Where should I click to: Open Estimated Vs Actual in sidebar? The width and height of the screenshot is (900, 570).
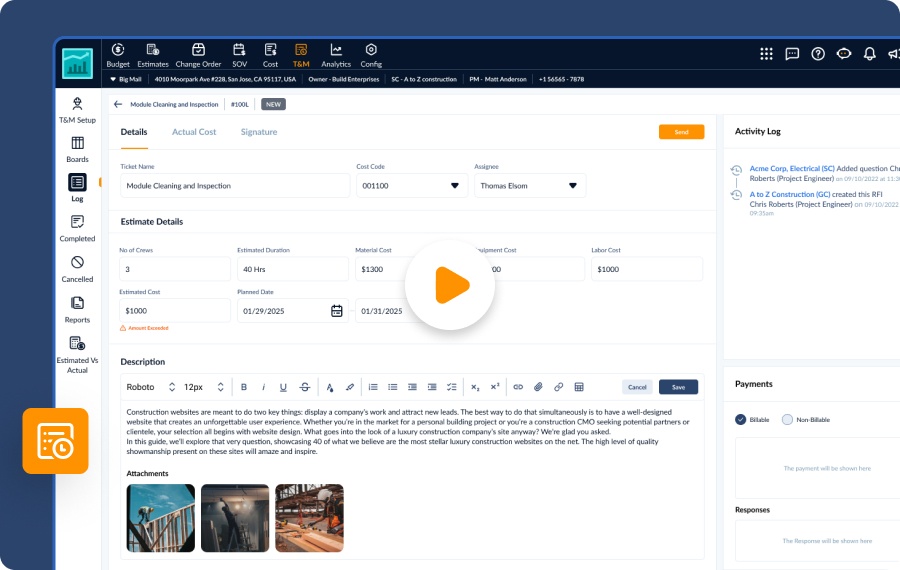click(77, 355)
